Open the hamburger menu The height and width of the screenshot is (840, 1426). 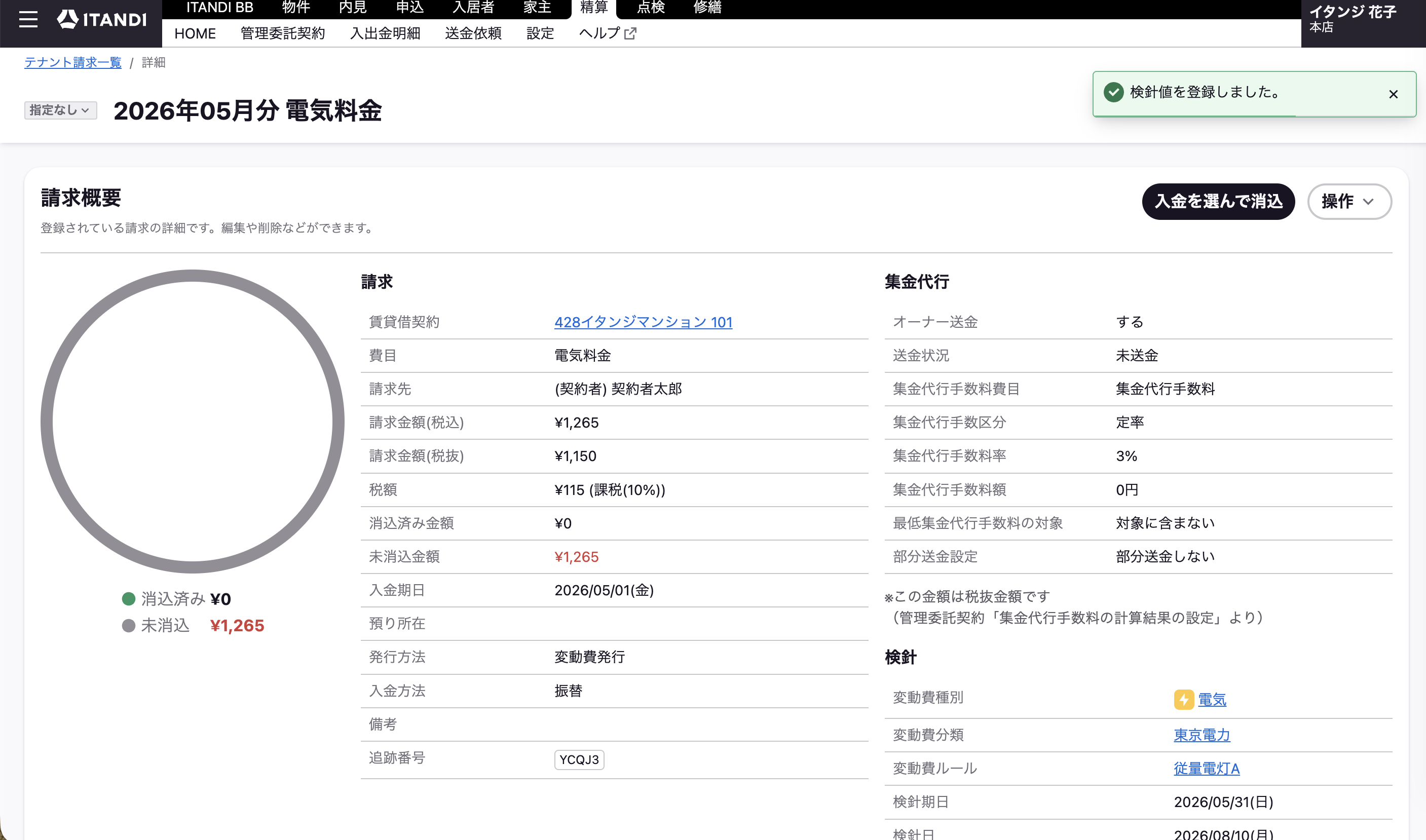tap(28, 20)
